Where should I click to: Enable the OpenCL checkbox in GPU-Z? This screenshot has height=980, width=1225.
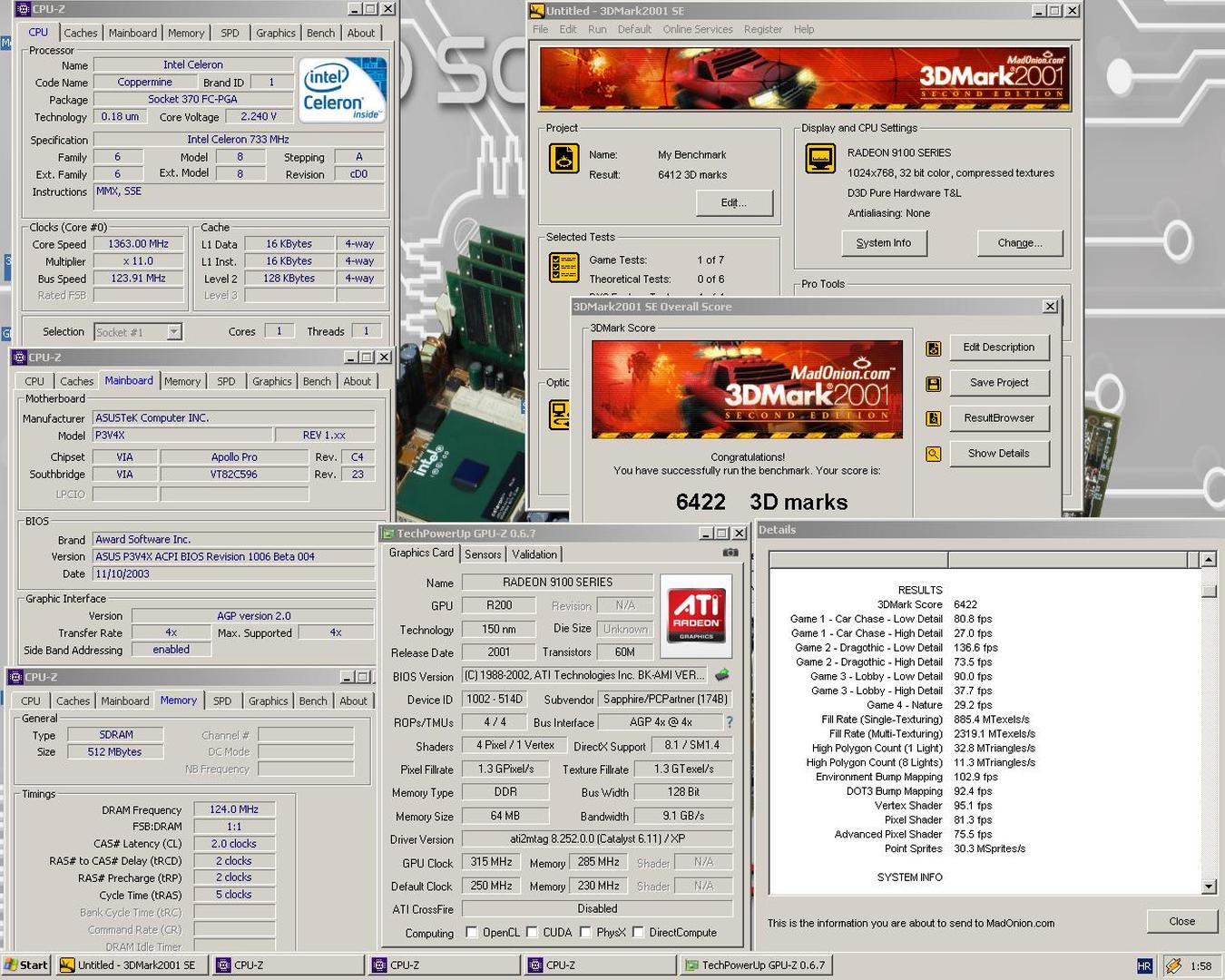pos(472,932)
